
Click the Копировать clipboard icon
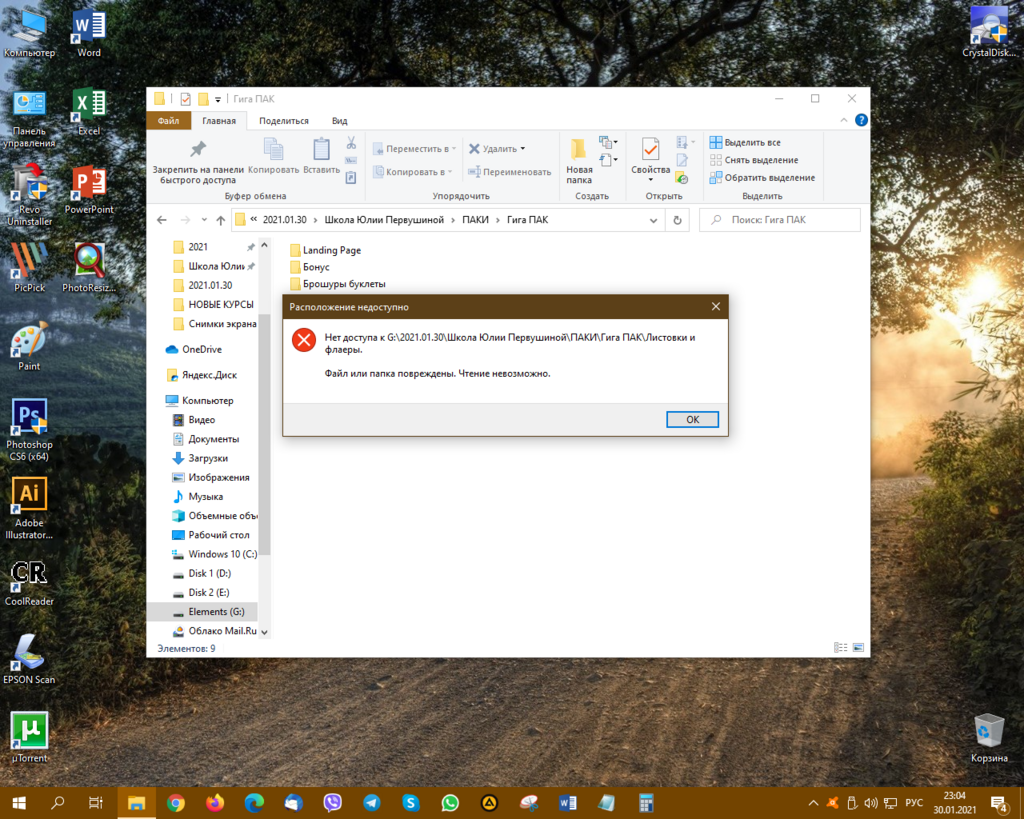point(274,149)
